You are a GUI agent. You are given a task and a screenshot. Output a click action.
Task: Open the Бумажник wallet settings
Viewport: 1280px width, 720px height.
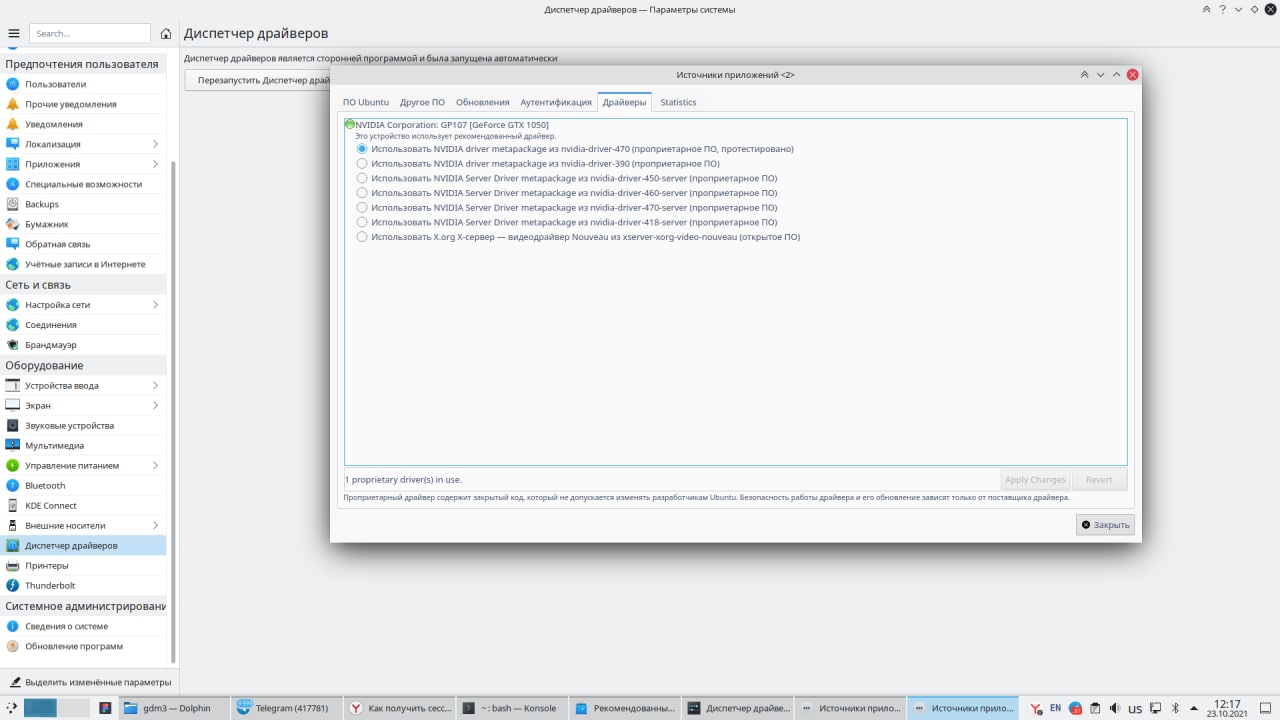[84, 224]
